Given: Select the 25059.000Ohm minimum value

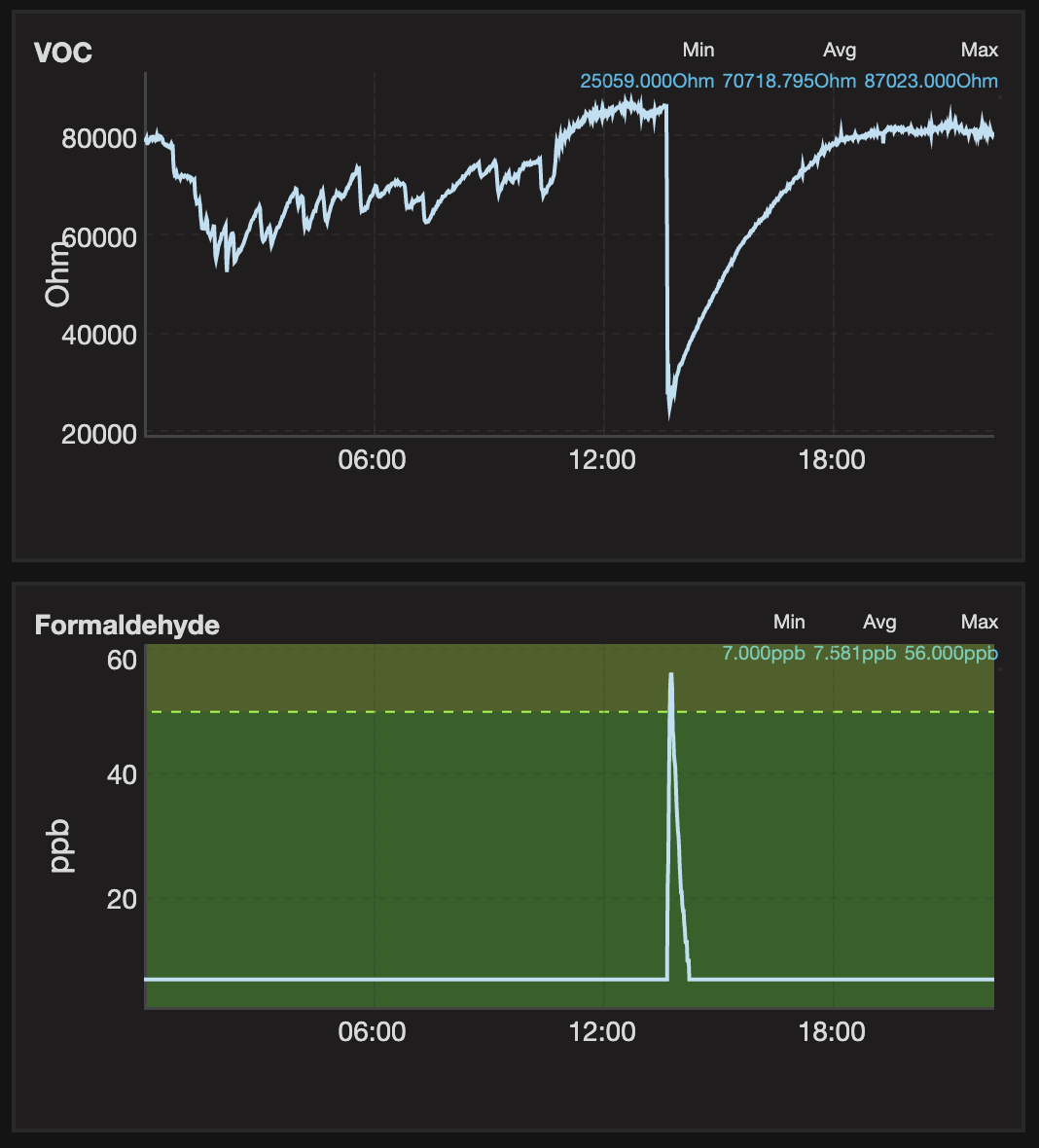Looking at the screenshot, I should [647, 81].
